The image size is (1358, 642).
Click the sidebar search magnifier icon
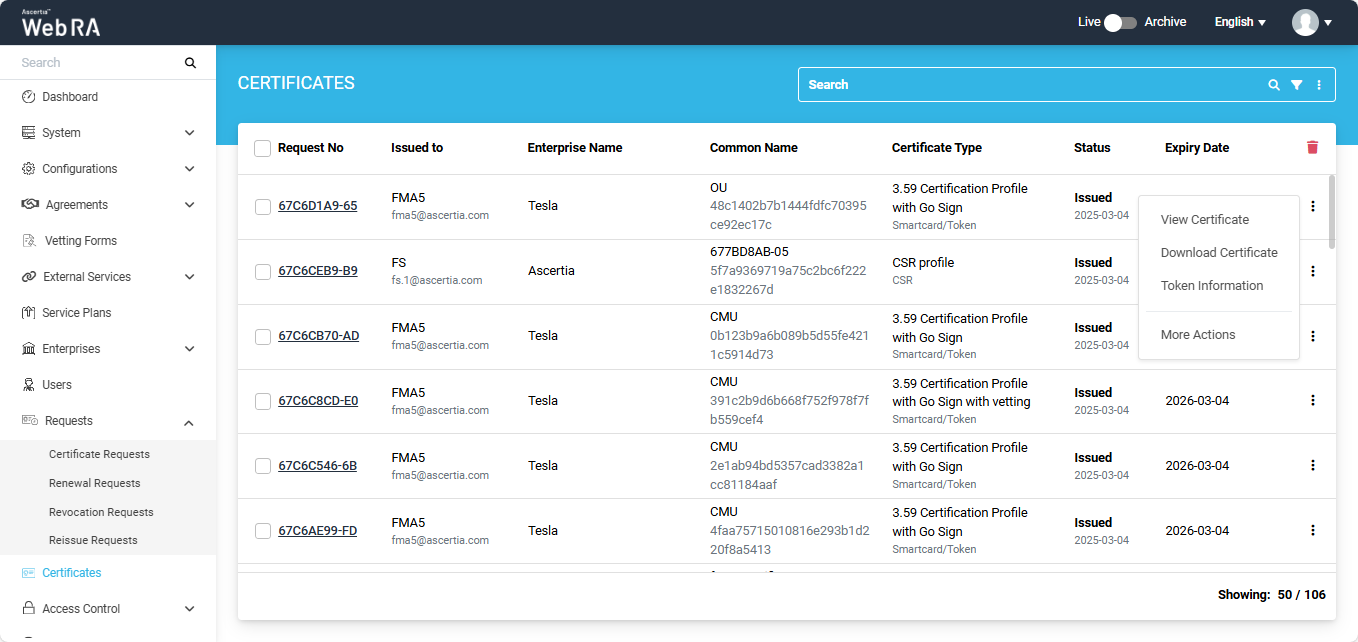(x=190, y=63)
